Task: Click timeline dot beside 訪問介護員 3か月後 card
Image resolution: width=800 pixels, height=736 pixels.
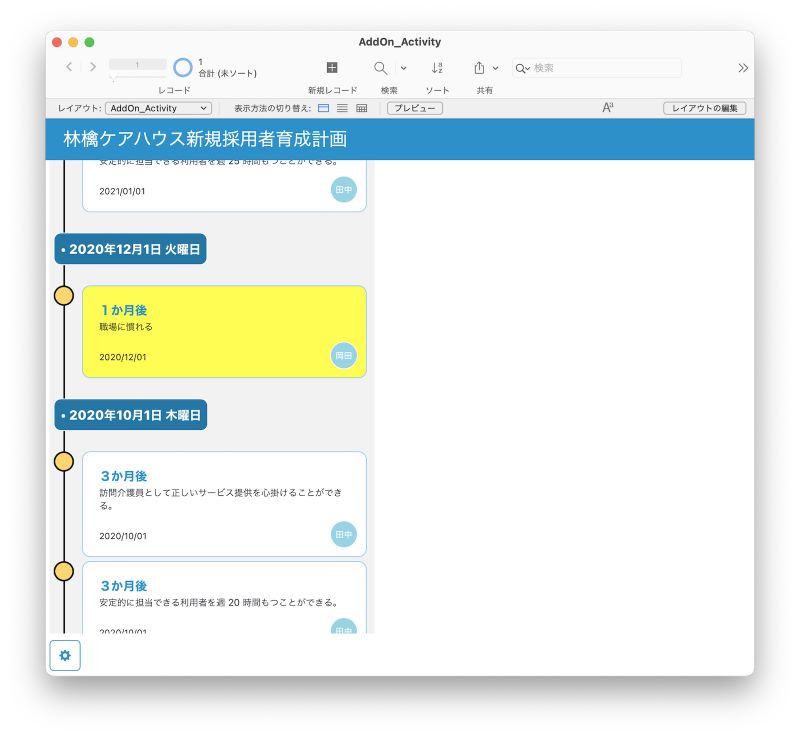Action: [x=64, y=461]
